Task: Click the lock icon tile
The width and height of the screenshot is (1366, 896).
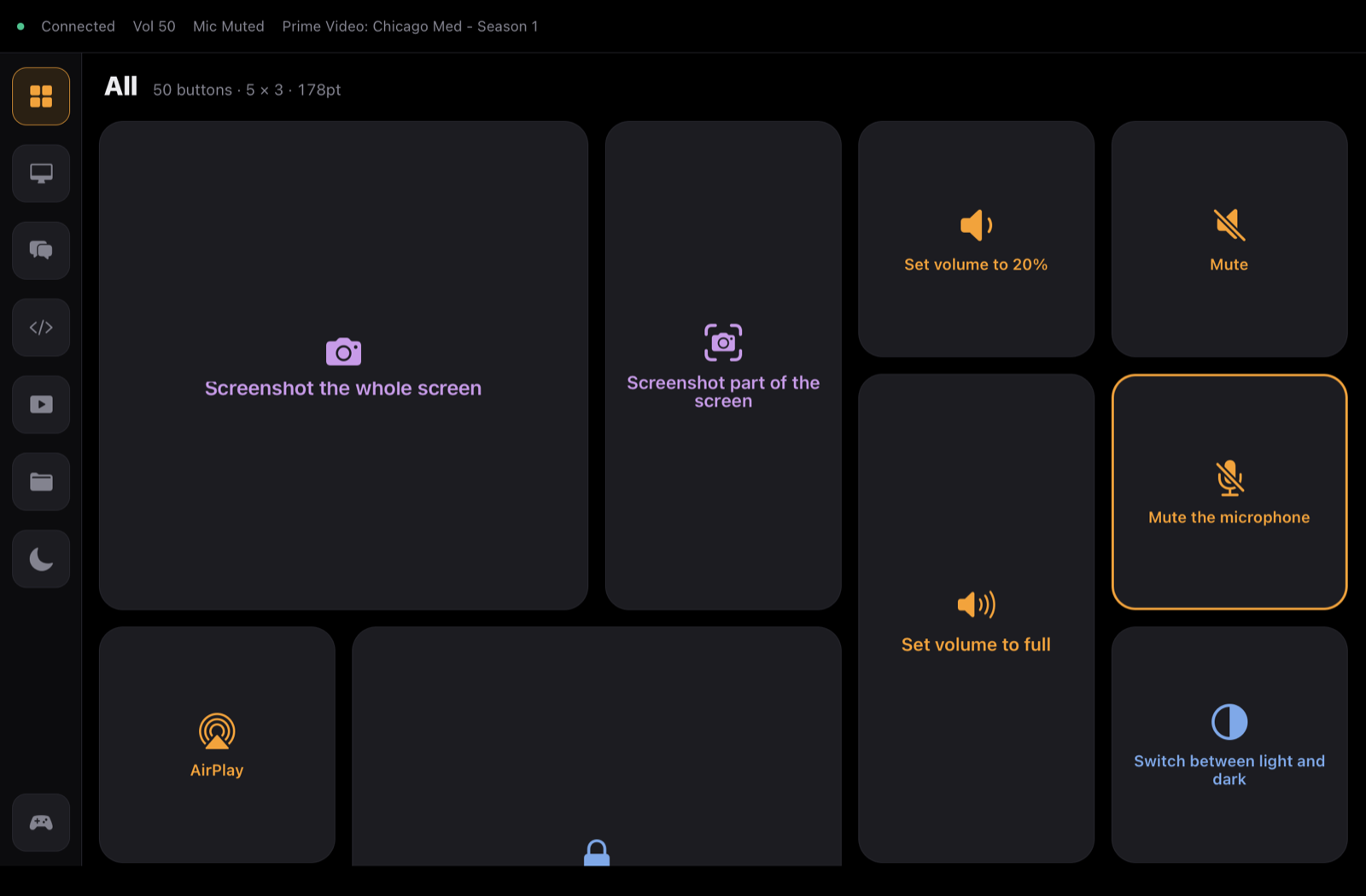Action: (x=596, y=747)
